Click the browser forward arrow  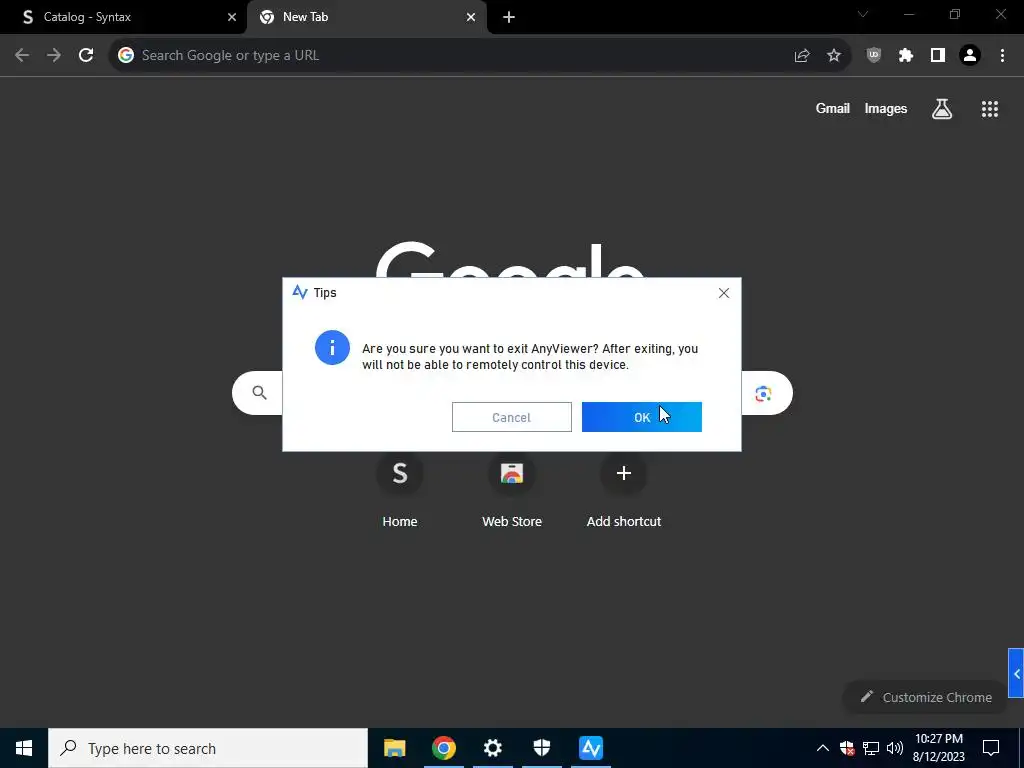pos(54,56)
